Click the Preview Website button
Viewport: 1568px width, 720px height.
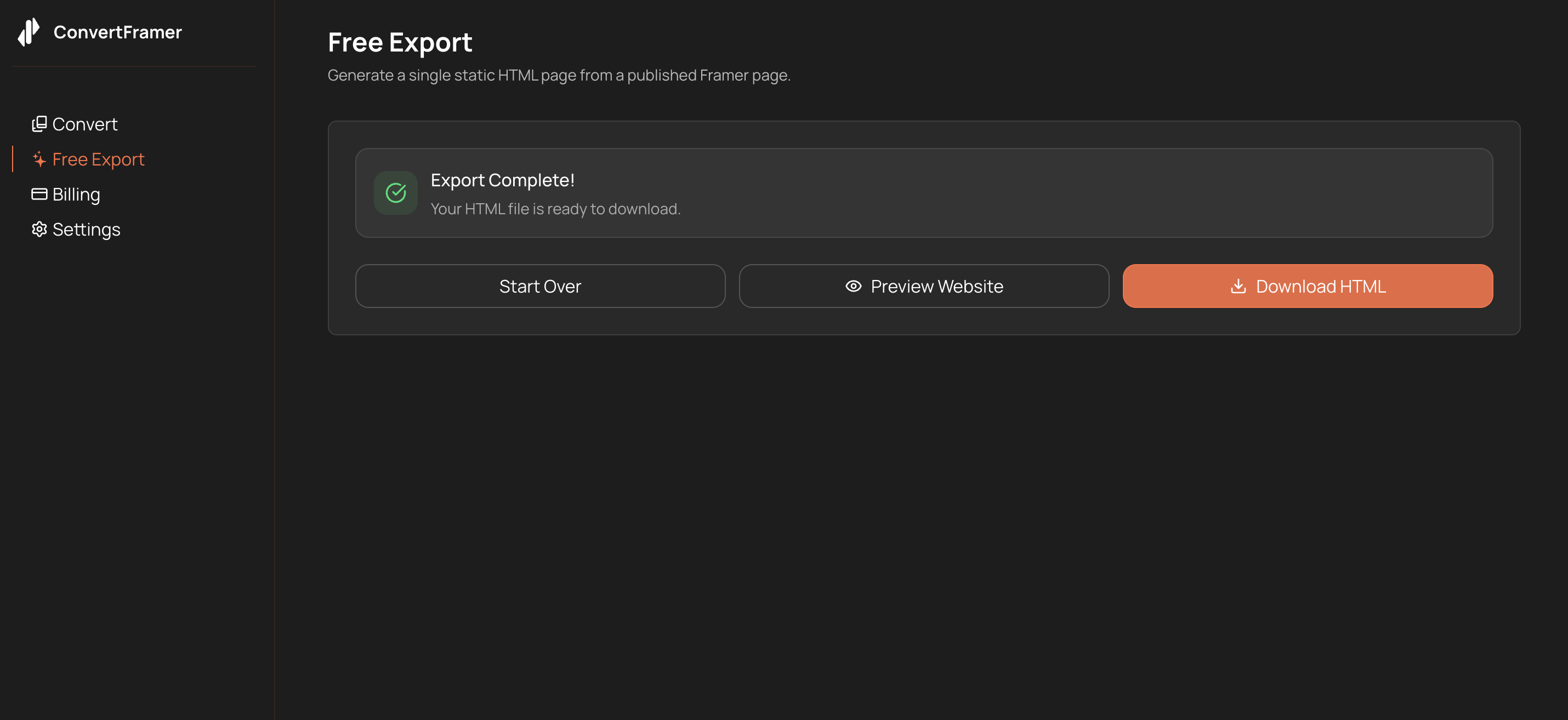point(923,286)
